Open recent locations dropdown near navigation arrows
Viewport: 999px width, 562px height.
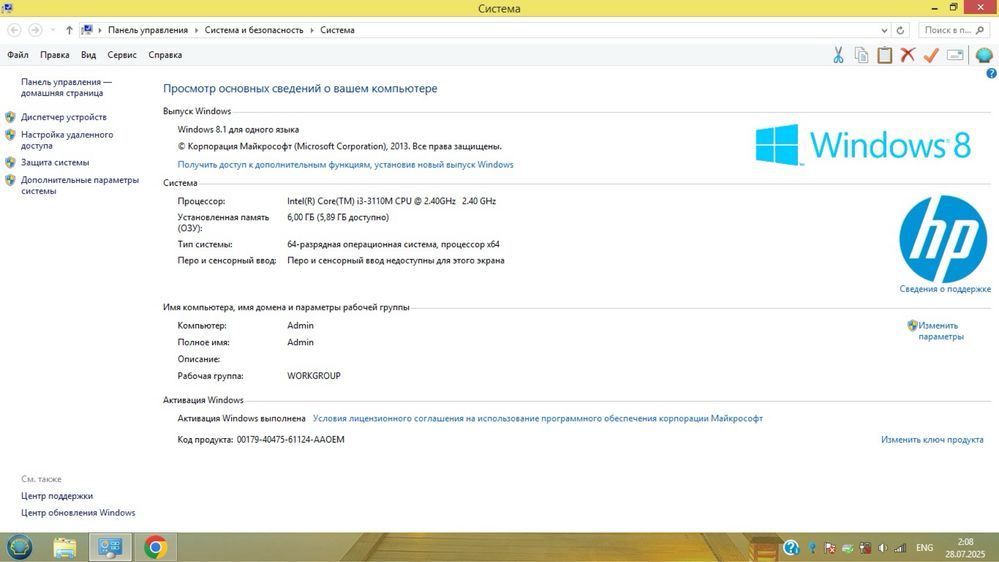click(53, 30)
